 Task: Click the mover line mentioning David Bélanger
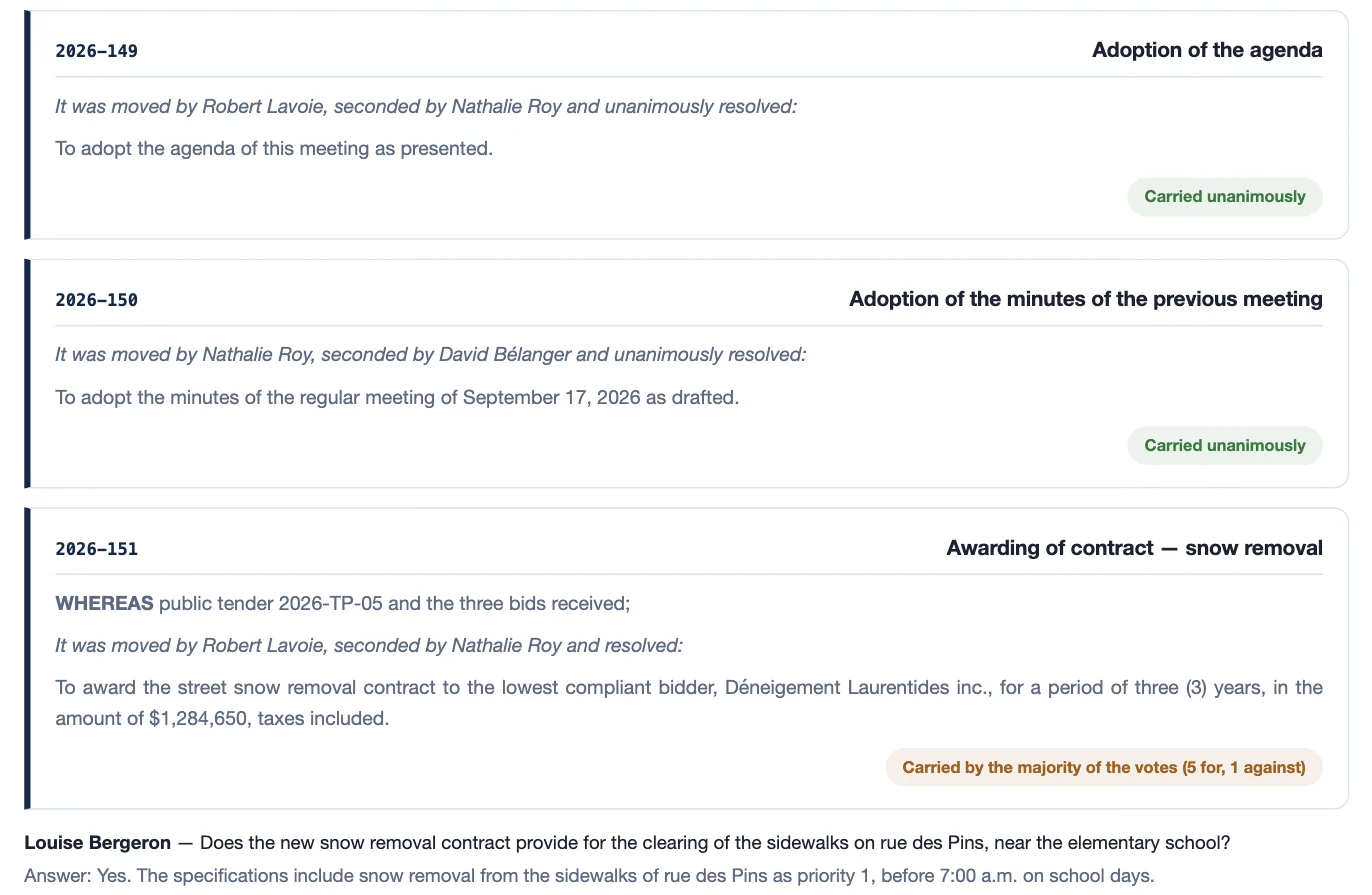point(430,355)
